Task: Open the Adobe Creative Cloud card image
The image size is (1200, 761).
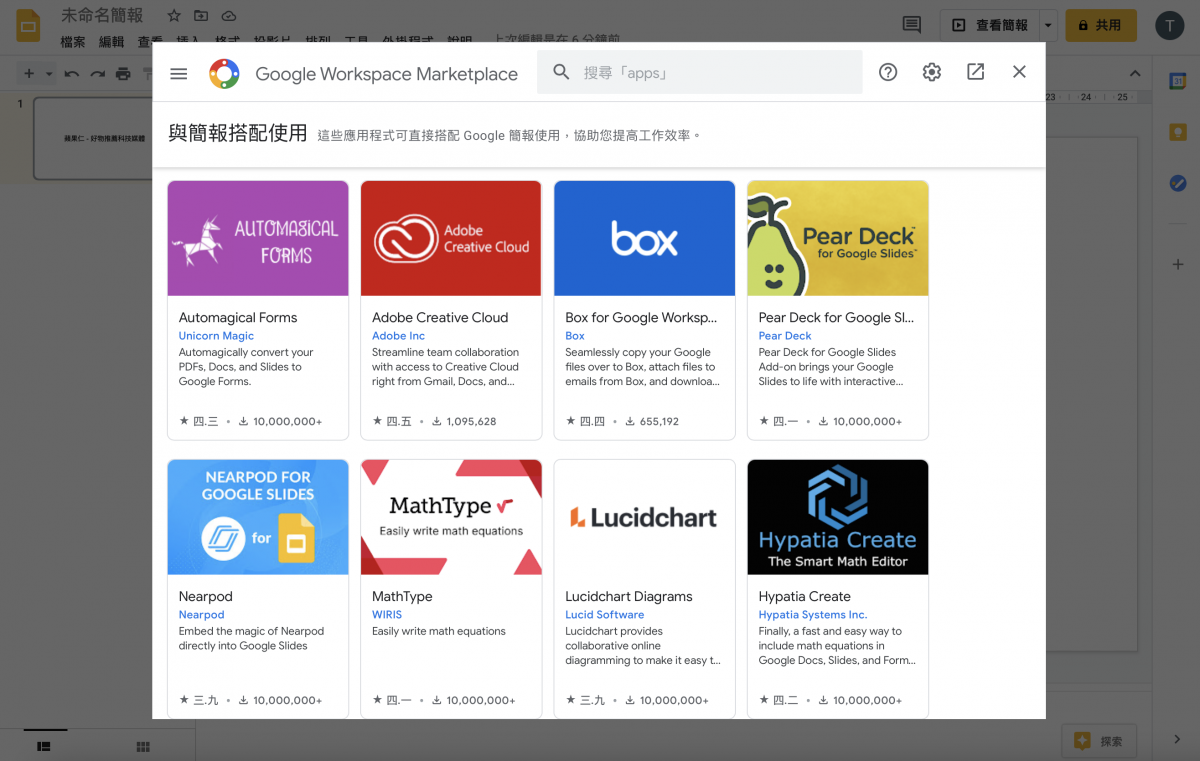Action: tap(451, 238)
